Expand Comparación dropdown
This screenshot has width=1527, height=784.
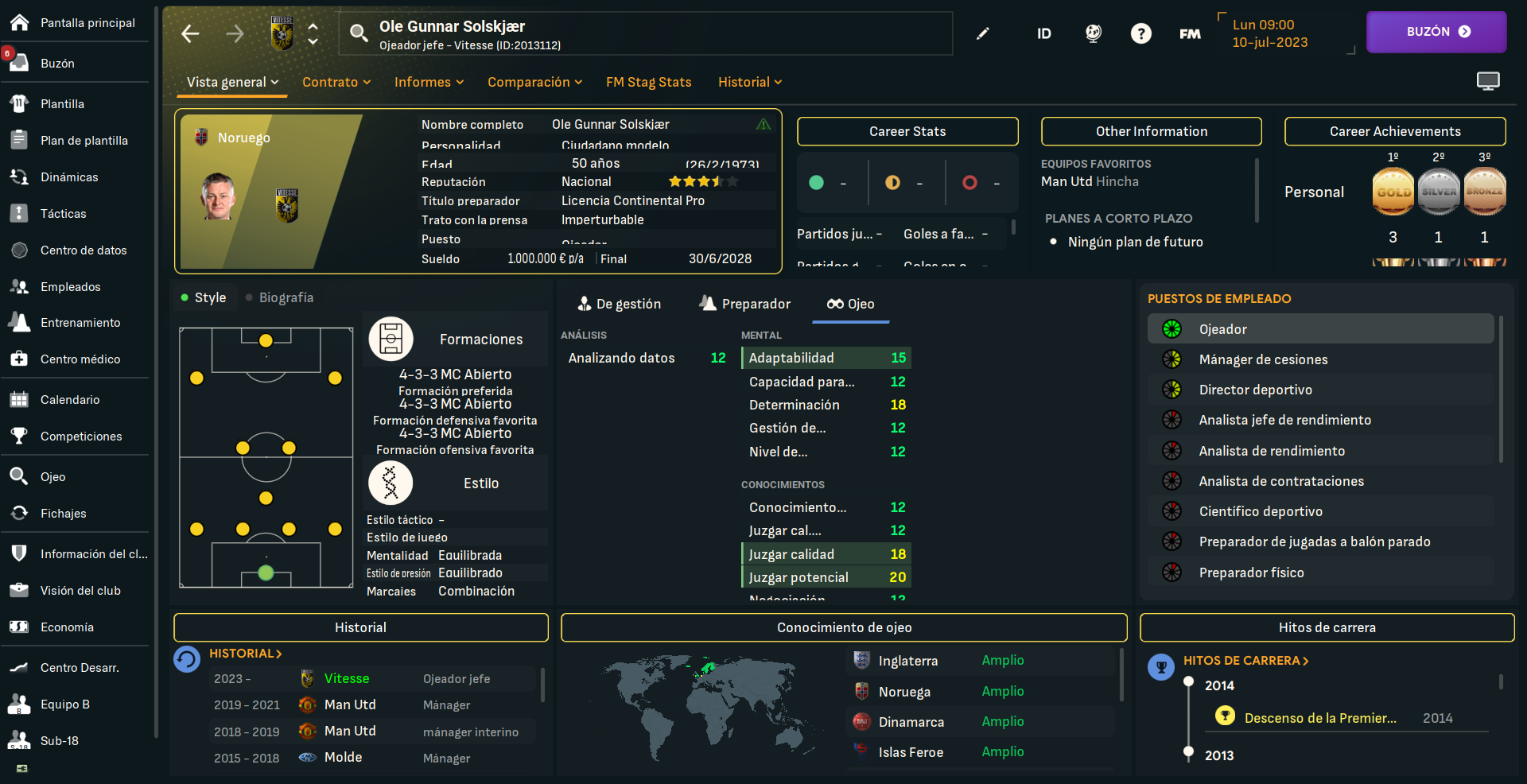click(x=534, y=82)
